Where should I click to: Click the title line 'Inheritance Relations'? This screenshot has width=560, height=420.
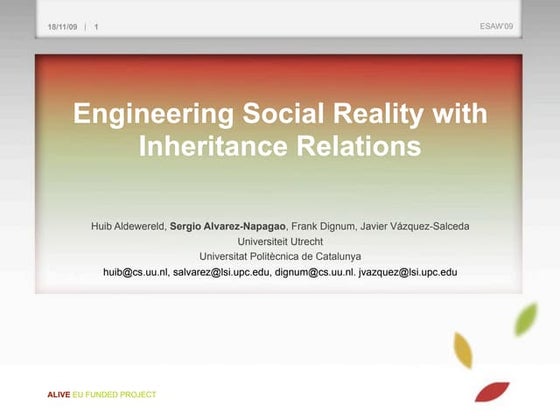(280, 146)
